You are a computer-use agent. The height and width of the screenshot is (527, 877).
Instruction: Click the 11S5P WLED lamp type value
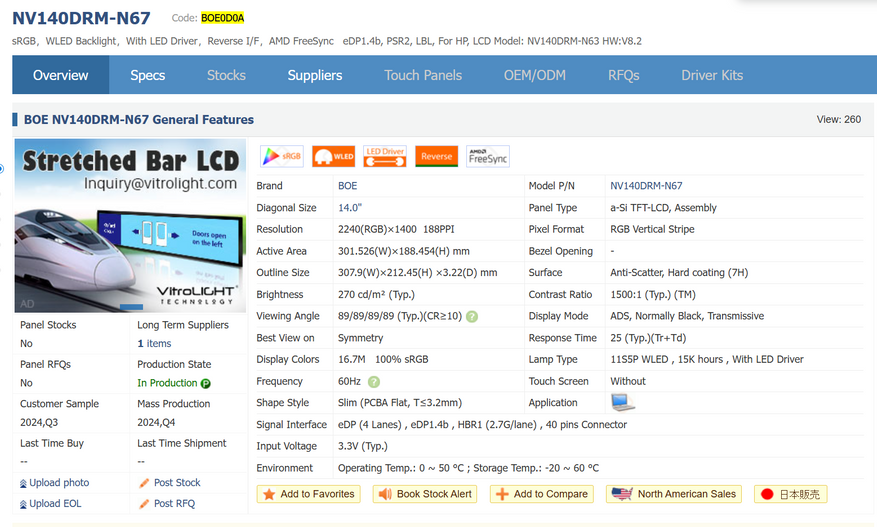click(x=707, y=360)
